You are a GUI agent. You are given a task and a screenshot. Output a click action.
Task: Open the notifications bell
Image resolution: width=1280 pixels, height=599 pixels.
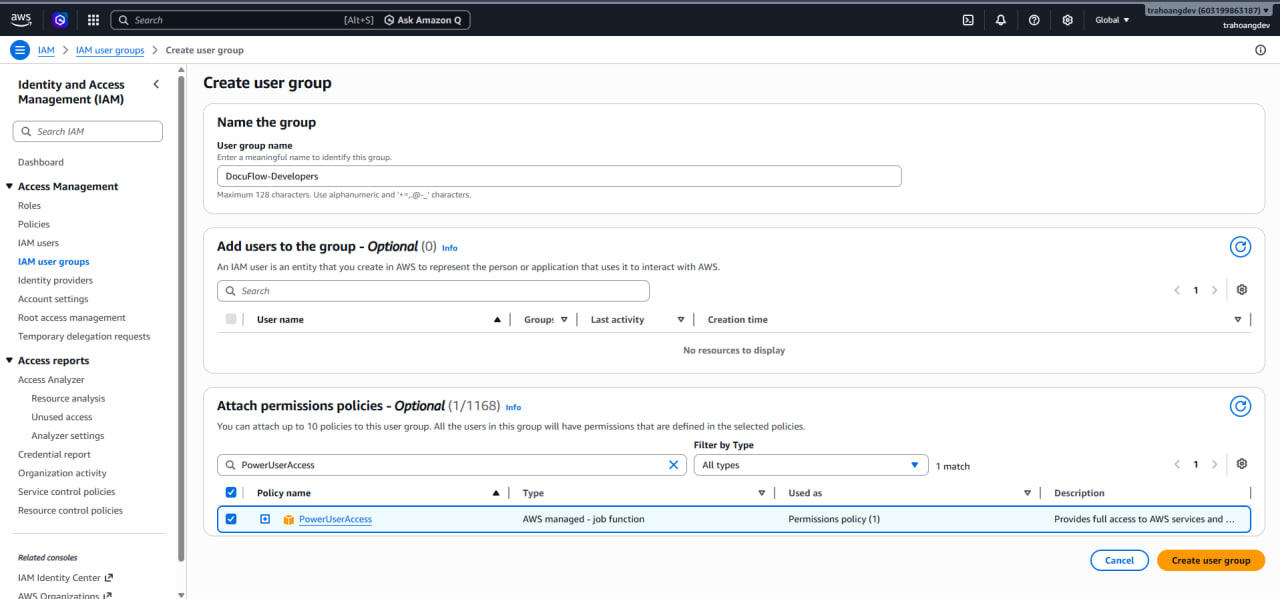pyautogui.click(x=1001, y=20)
